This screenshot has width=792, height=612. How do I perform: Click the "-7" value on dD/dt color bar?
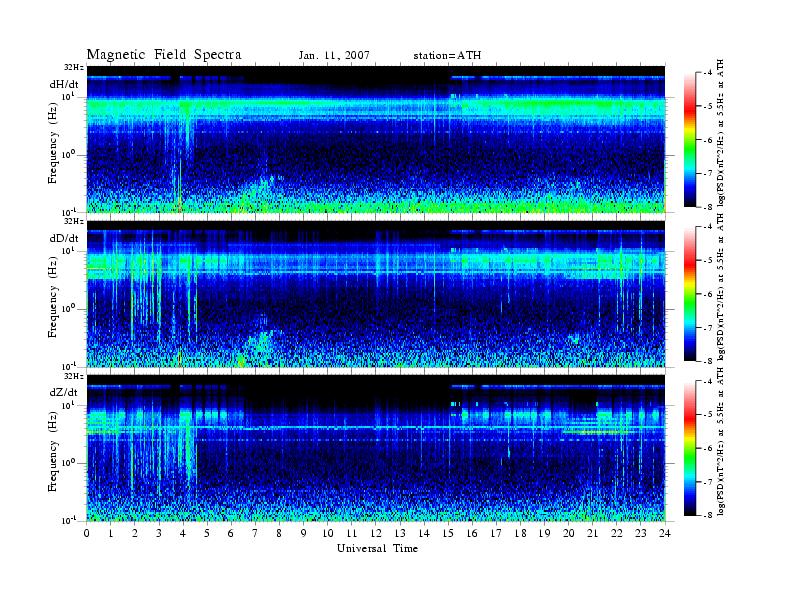point(709,328)
